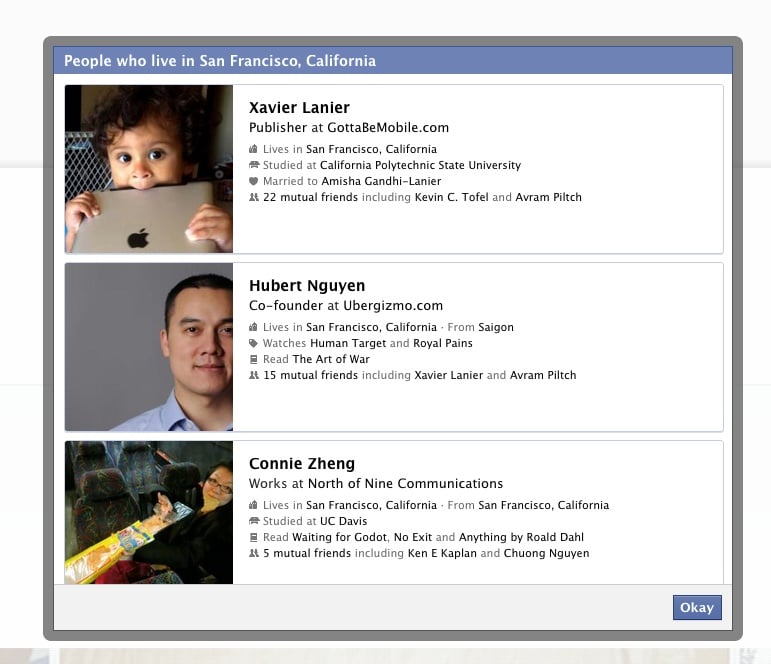Click Kevin C. Tofel link
771x664 pixels.
[451, 197]
